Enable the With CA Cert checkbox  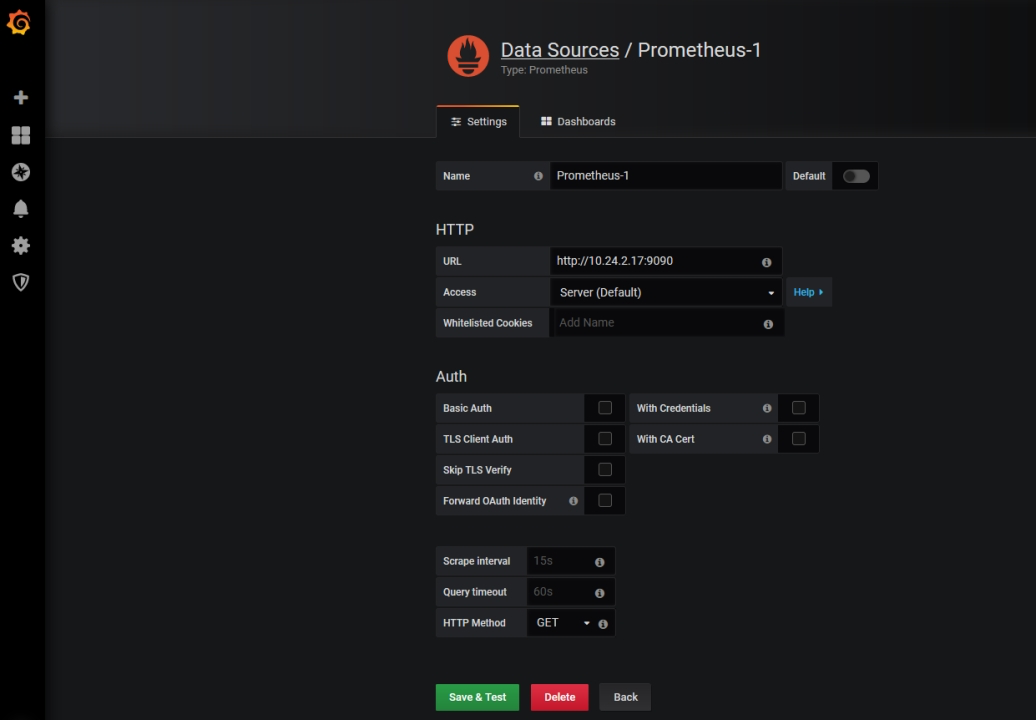(798, 439)
